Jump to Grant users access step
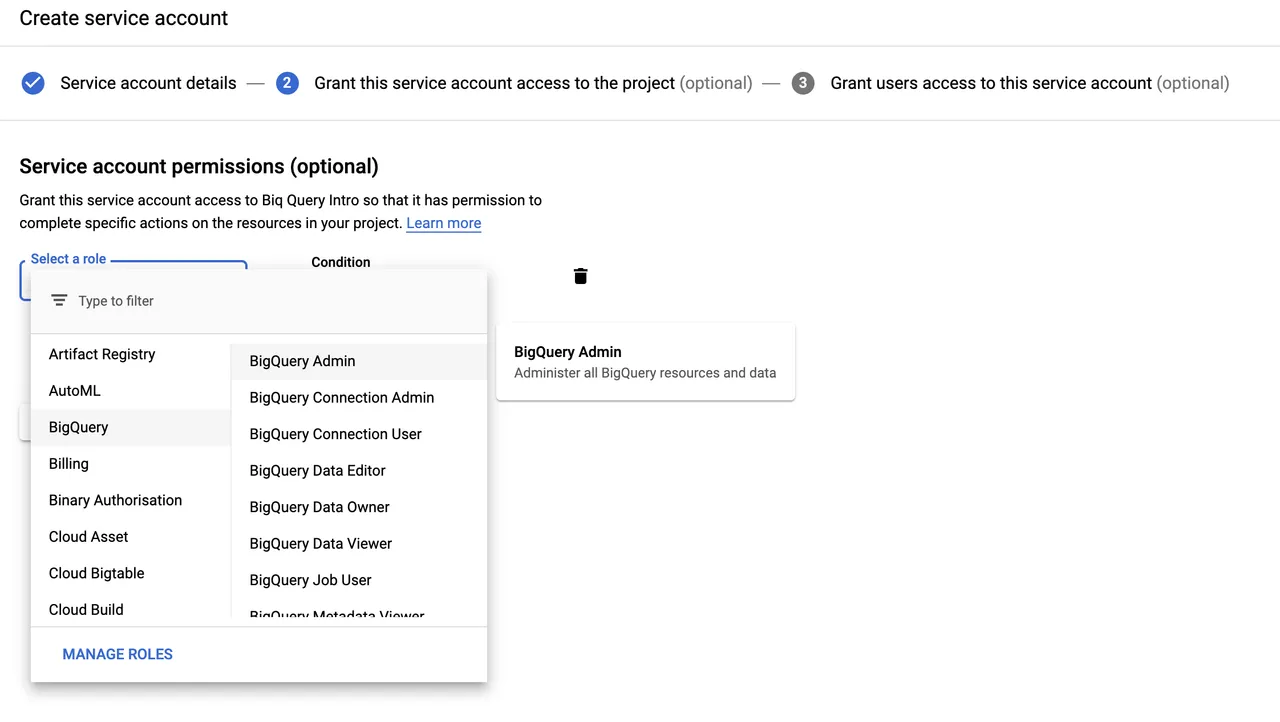This screenshot has width=1280, height=722. 1030,83
